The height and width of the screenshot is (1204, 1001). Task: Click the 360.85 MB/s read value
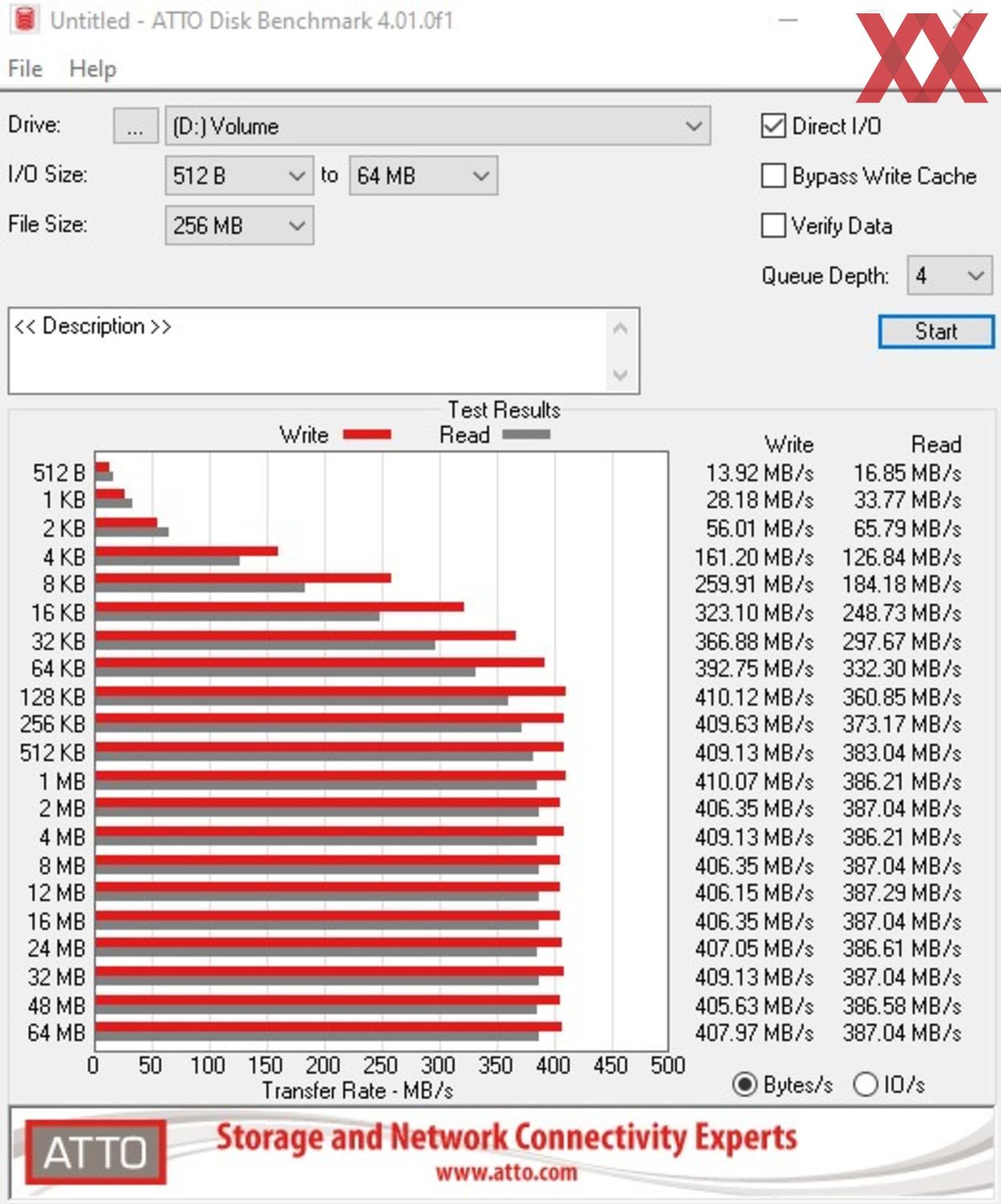902,697
